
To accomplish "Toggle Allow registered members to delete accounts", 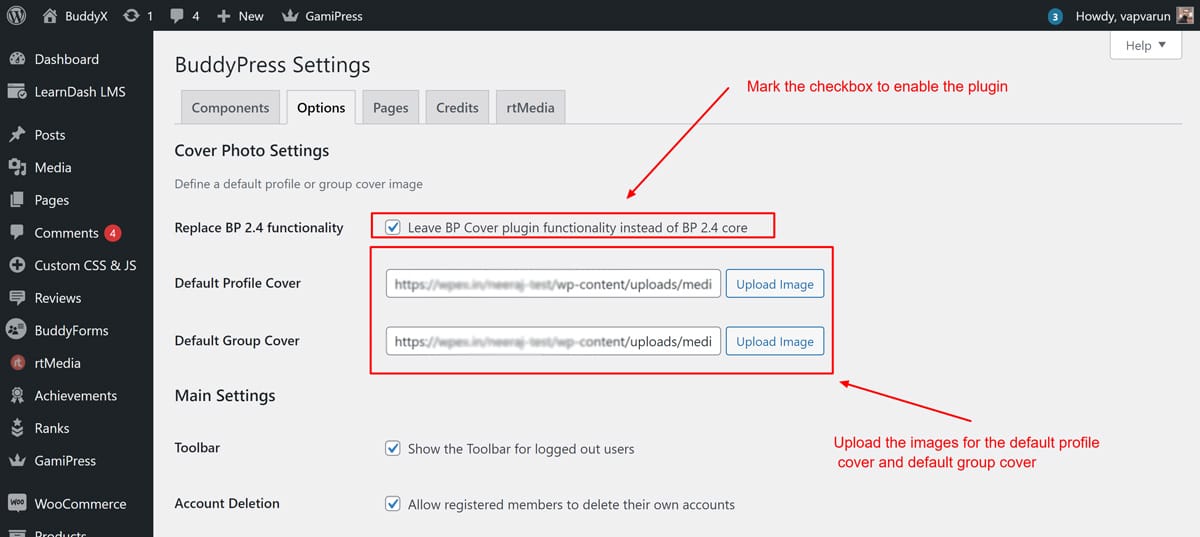I will pos(393,505).
